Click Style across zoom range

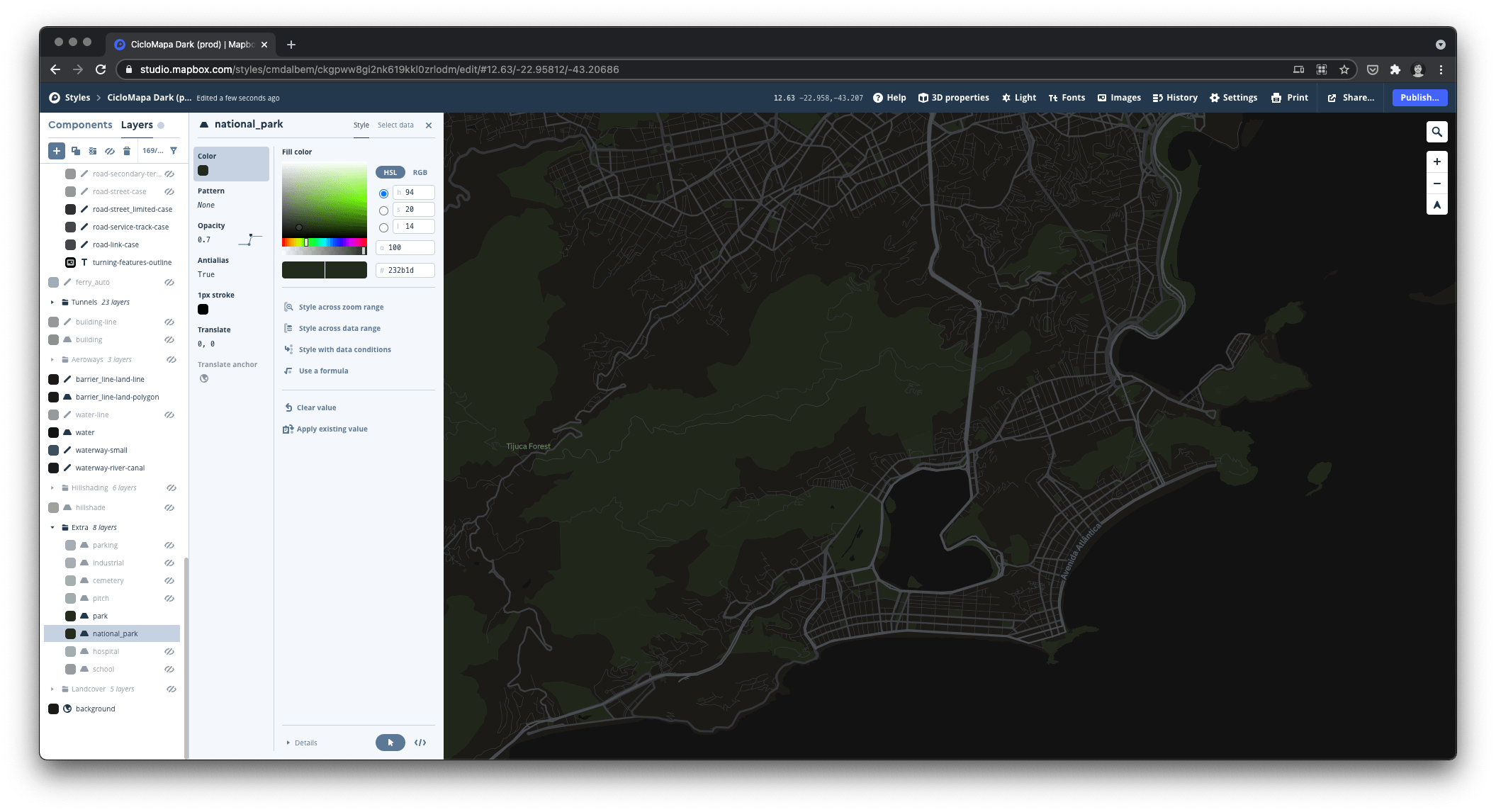tap(341, 307)
